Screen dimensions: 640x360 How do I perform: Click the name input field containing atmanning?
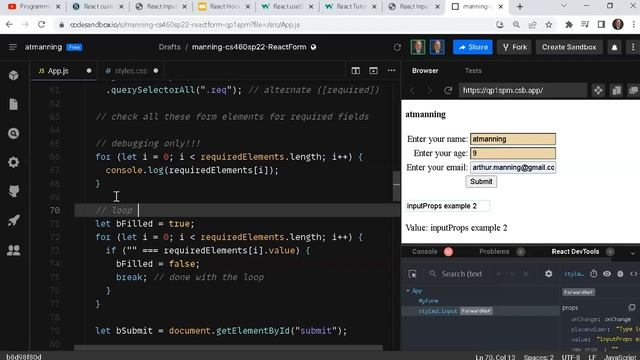click(x=513, y=139)
